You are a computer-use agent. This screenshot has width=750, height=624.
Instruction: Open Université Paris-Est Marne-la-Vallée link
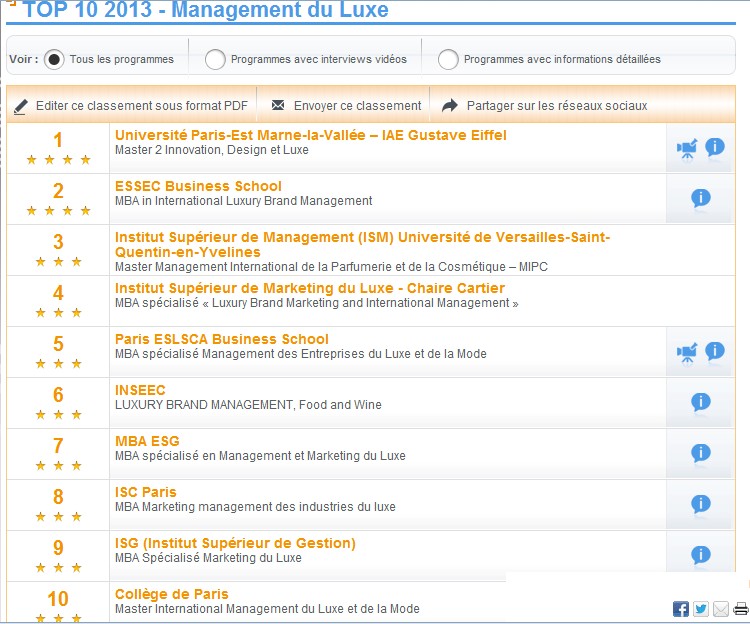pos(310,135)
